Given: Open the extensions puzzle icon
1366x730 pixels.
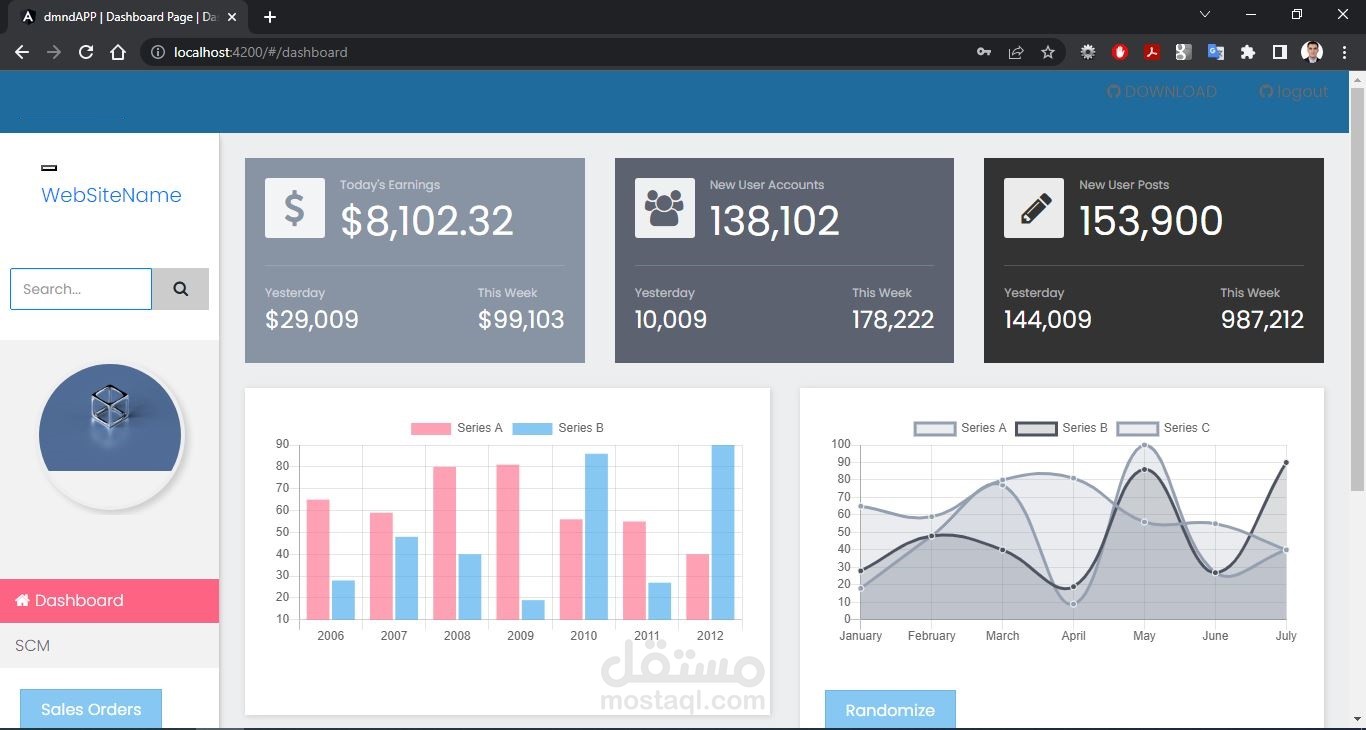Looking at the screenshot, I should (x=1248, y=52).
